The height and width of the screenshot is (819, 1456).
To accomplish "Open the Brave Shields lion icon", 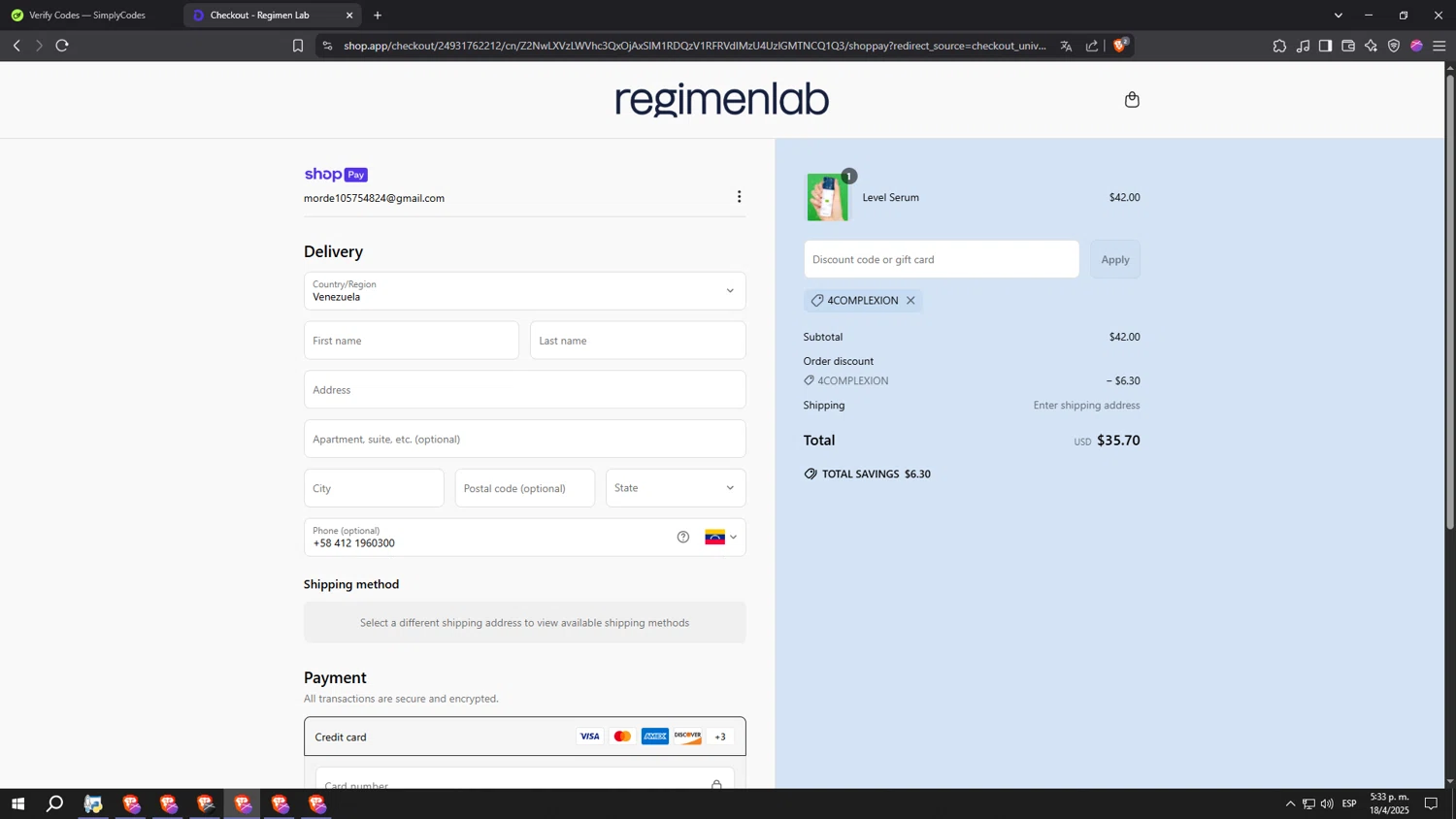I will [1120, 46].
